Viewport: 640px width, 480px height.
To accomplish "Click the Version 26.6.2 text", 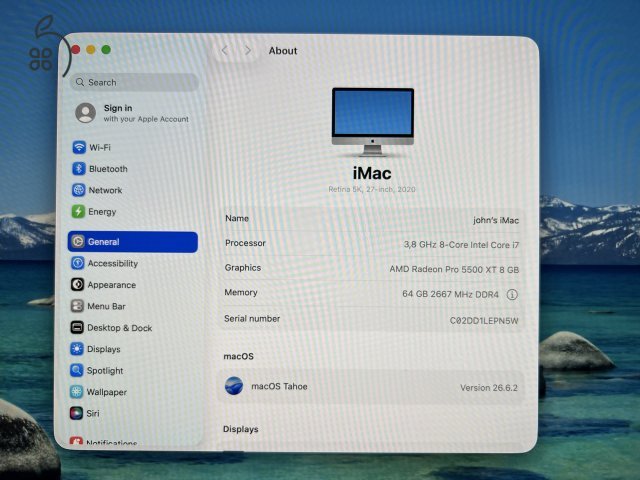I will pos(489,388).
